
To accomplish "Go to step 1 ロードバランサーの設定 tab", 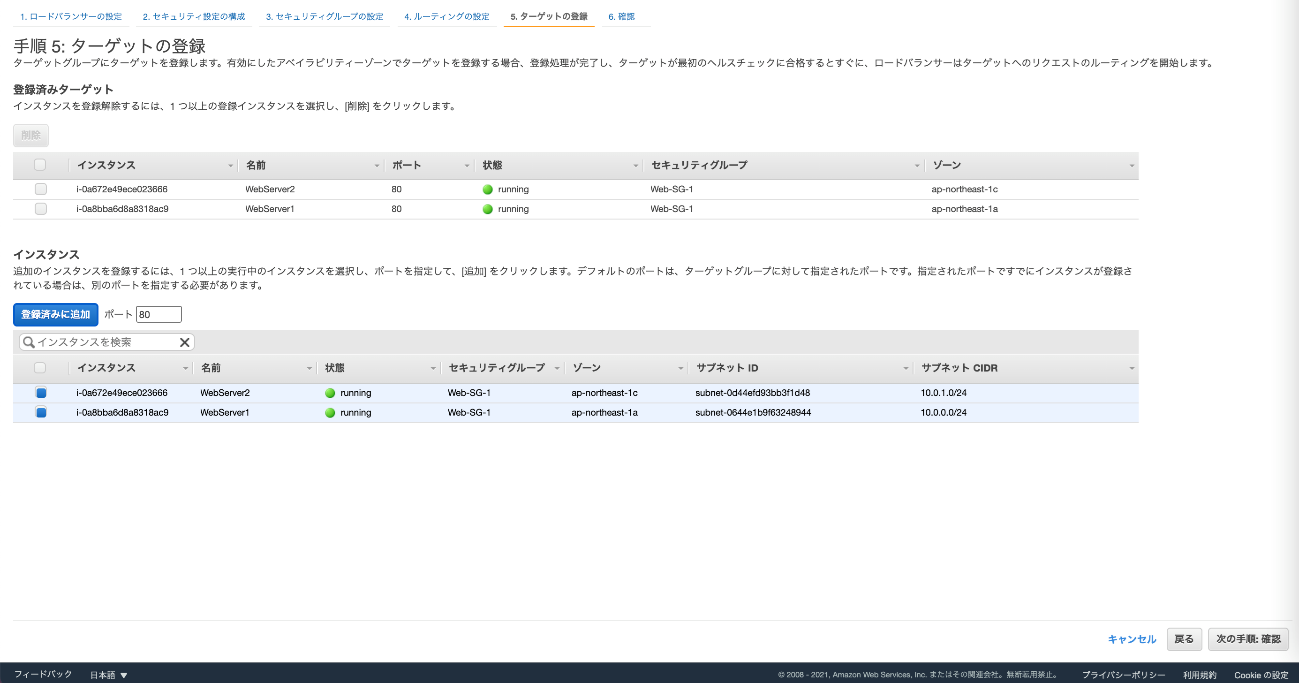I will tap(71, 17).
